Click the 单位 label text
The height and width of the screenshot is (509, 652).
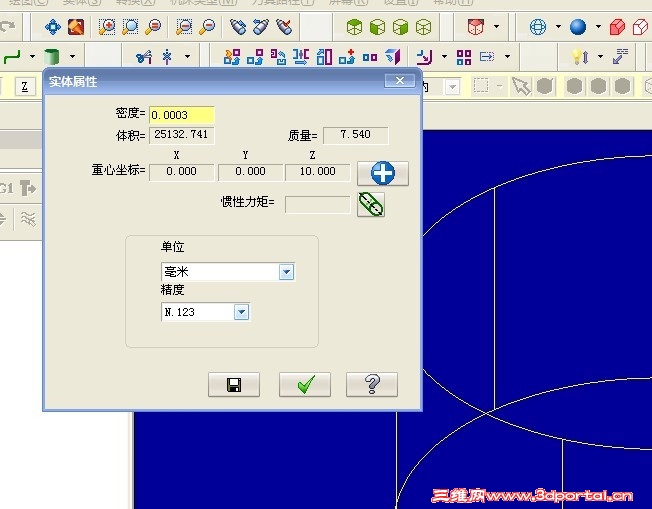coord(173,247)
